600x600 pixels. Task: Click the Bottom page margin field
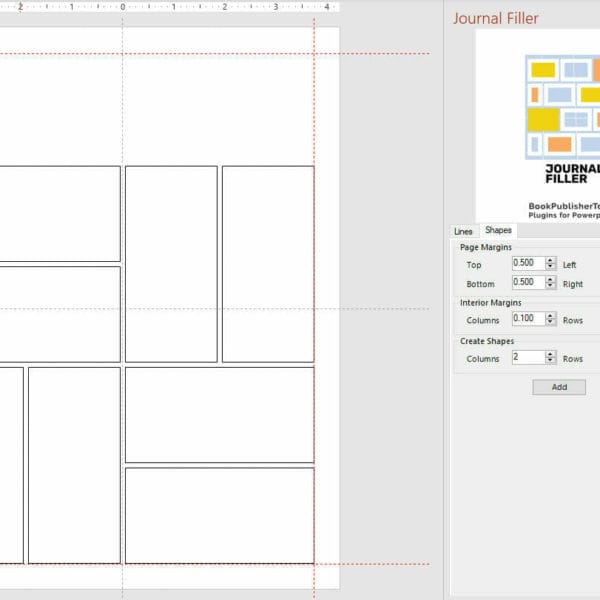click(528, 283)
